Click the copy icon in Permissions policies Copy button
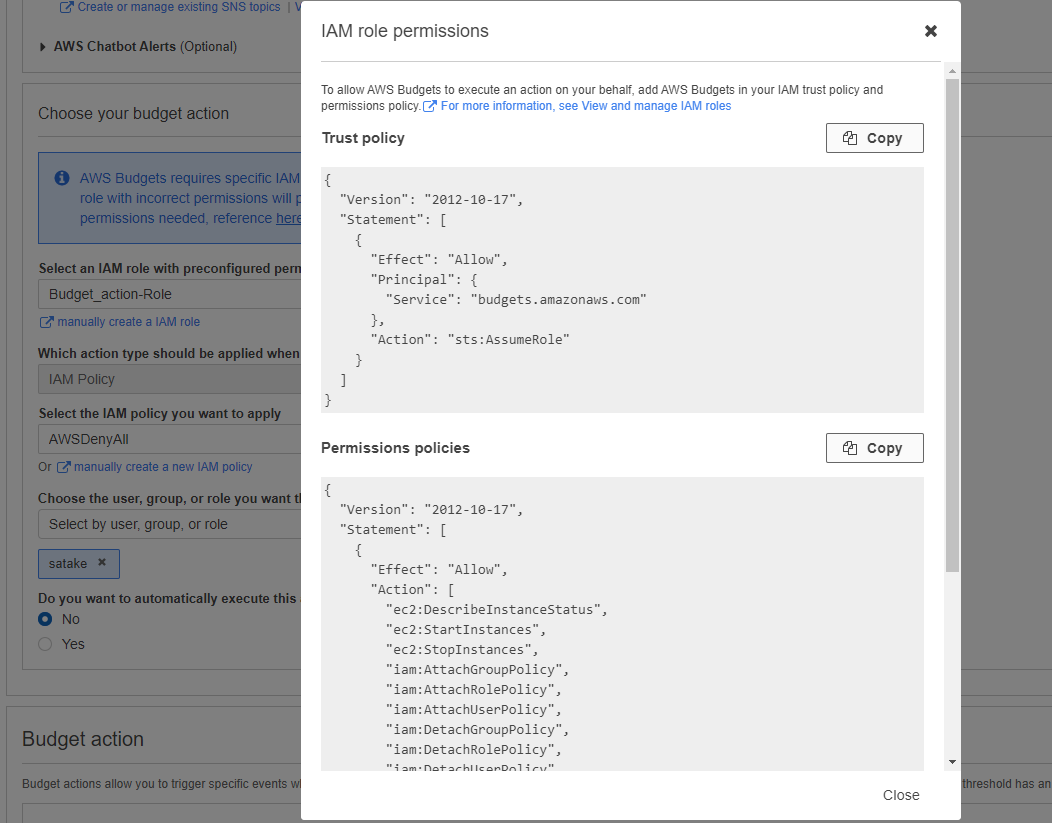The height and width of the screenshot is (823, 1052). click(x=850, y=448)
